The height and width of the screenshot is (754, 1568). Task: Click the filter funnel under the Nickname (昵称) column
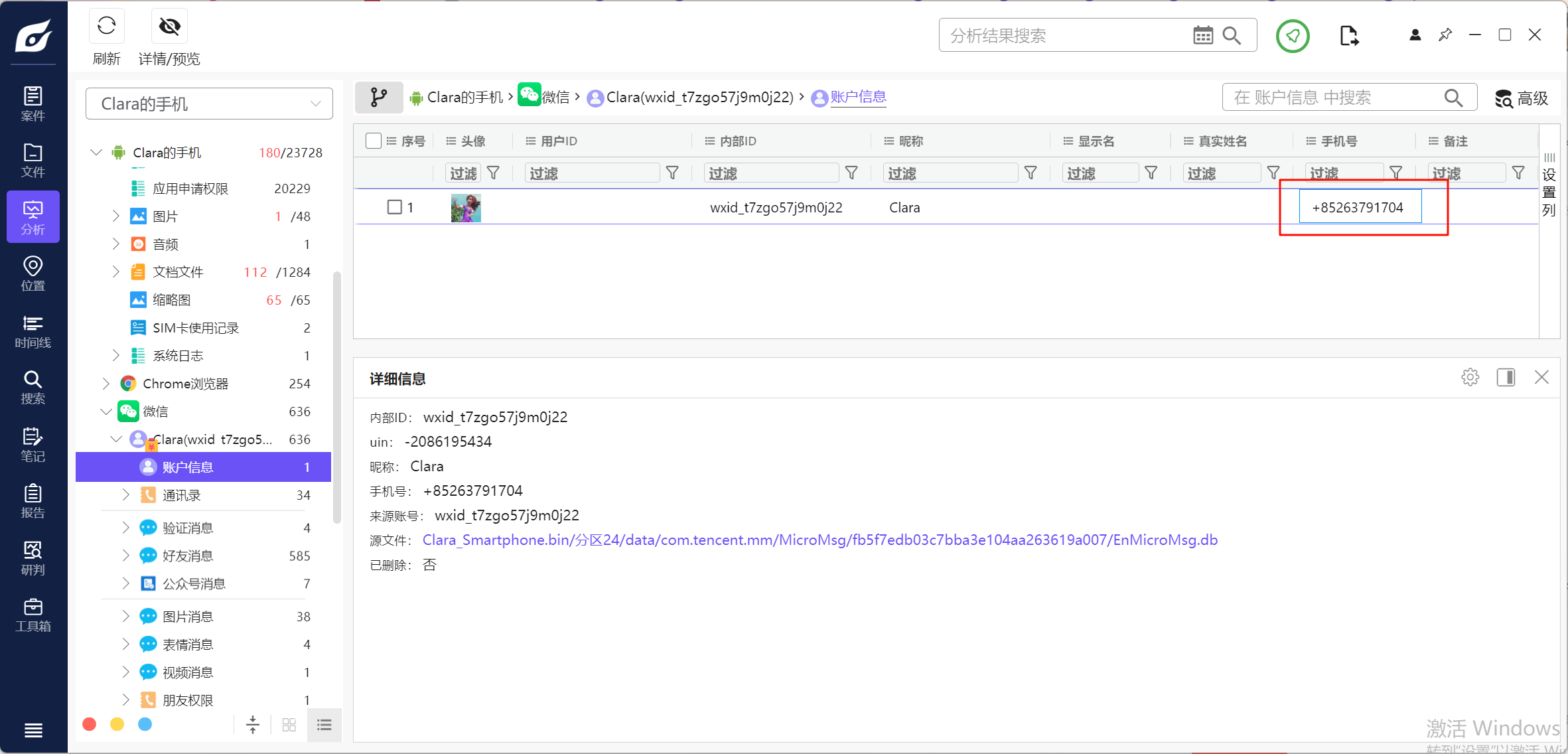click(x=1031, y=173)
